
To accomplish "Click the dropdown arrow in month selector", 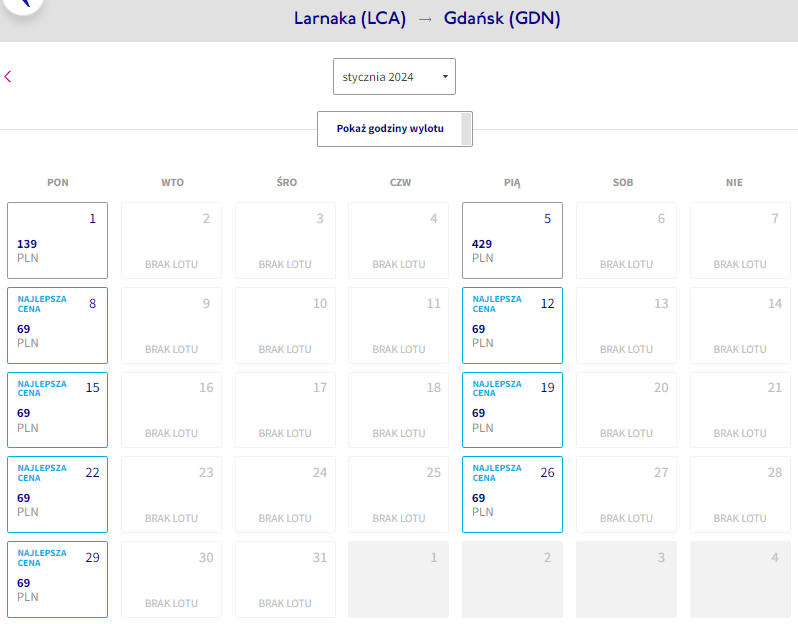I will [445, 77].
